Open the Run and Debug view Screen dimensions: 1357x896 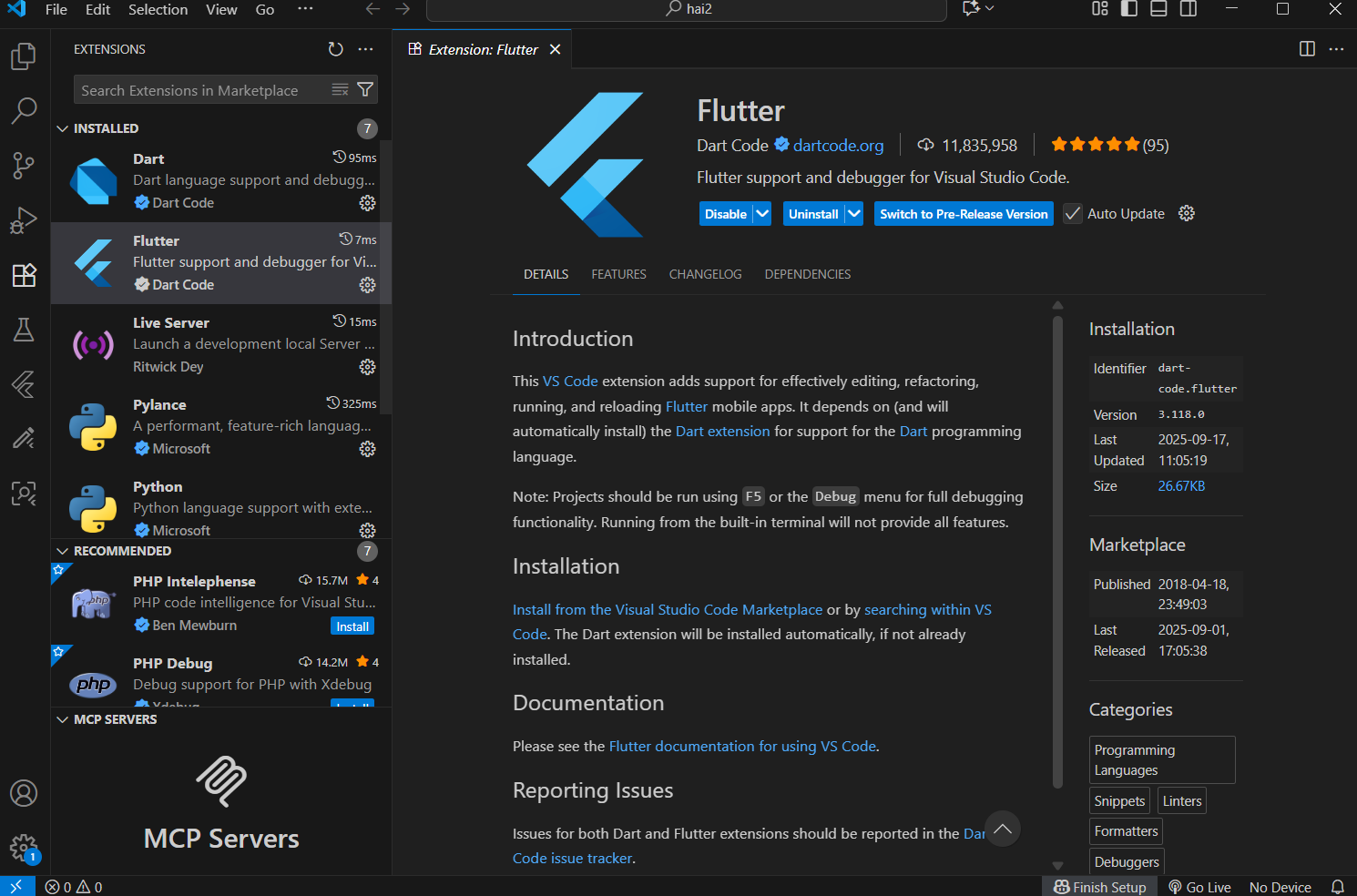point(24,220)
